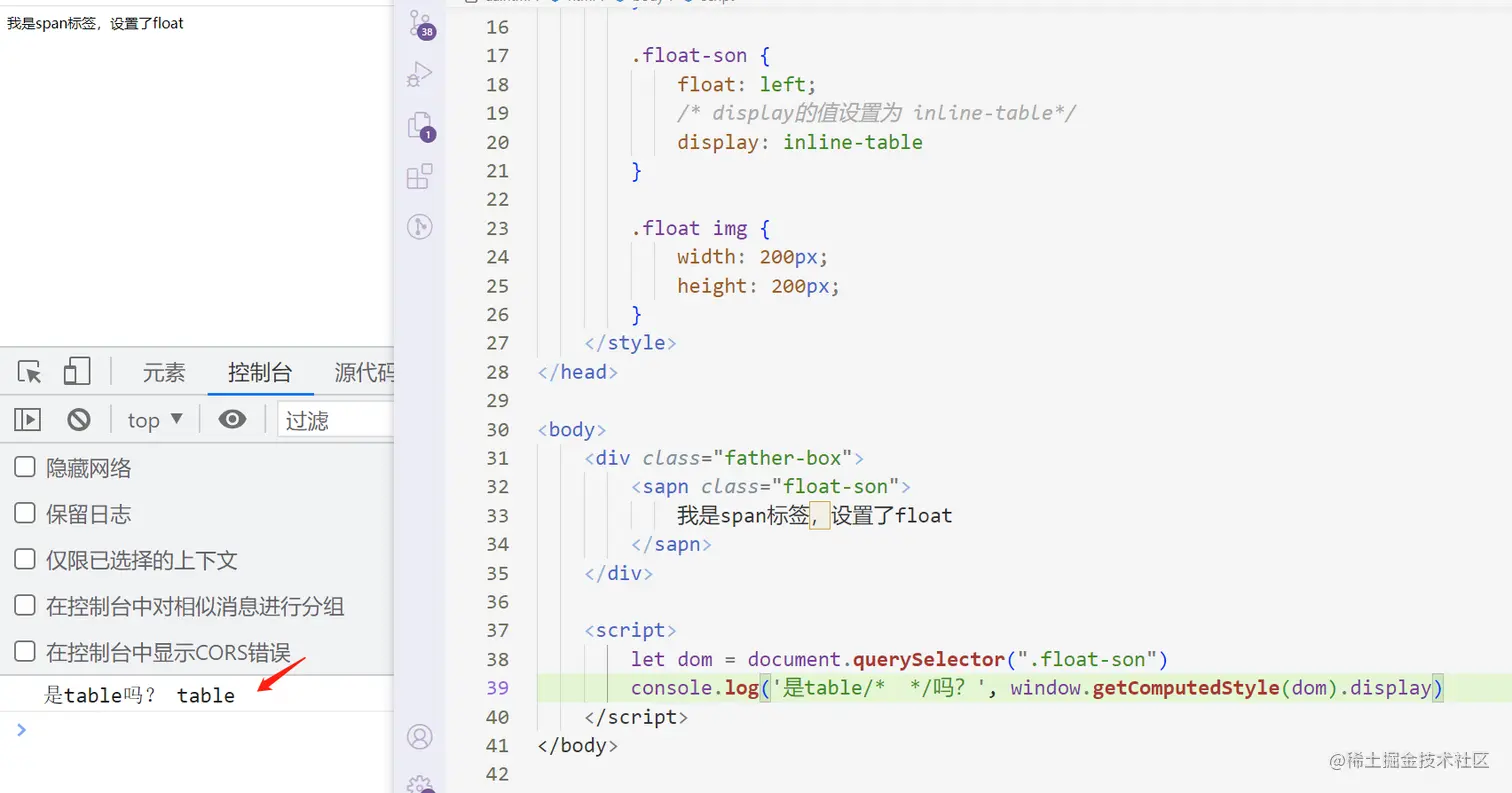Click the closing </body> tag
The height and width of the screenshot is (793, 1512).
pyautogui.click(x=578, y=746)
